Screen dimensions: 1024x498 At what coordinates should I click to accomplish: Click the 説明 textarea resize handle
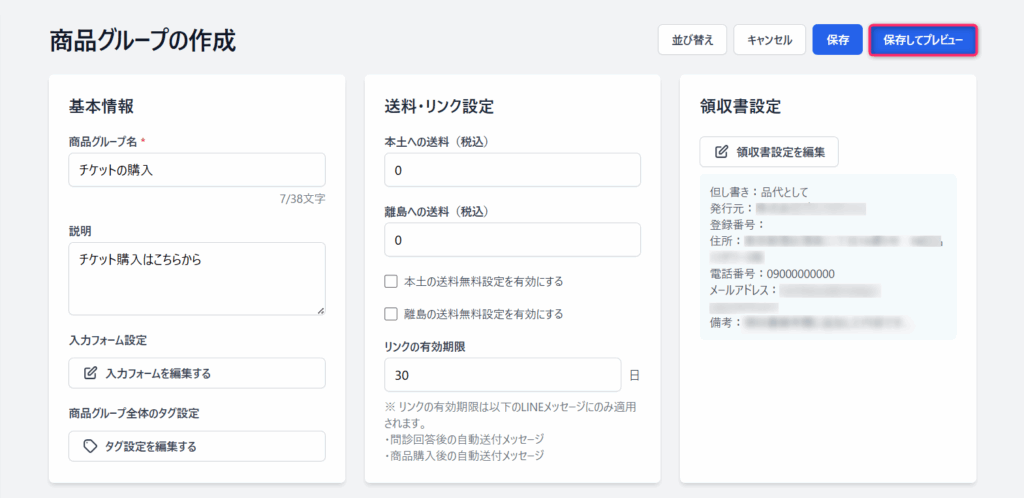click(320, 309)
